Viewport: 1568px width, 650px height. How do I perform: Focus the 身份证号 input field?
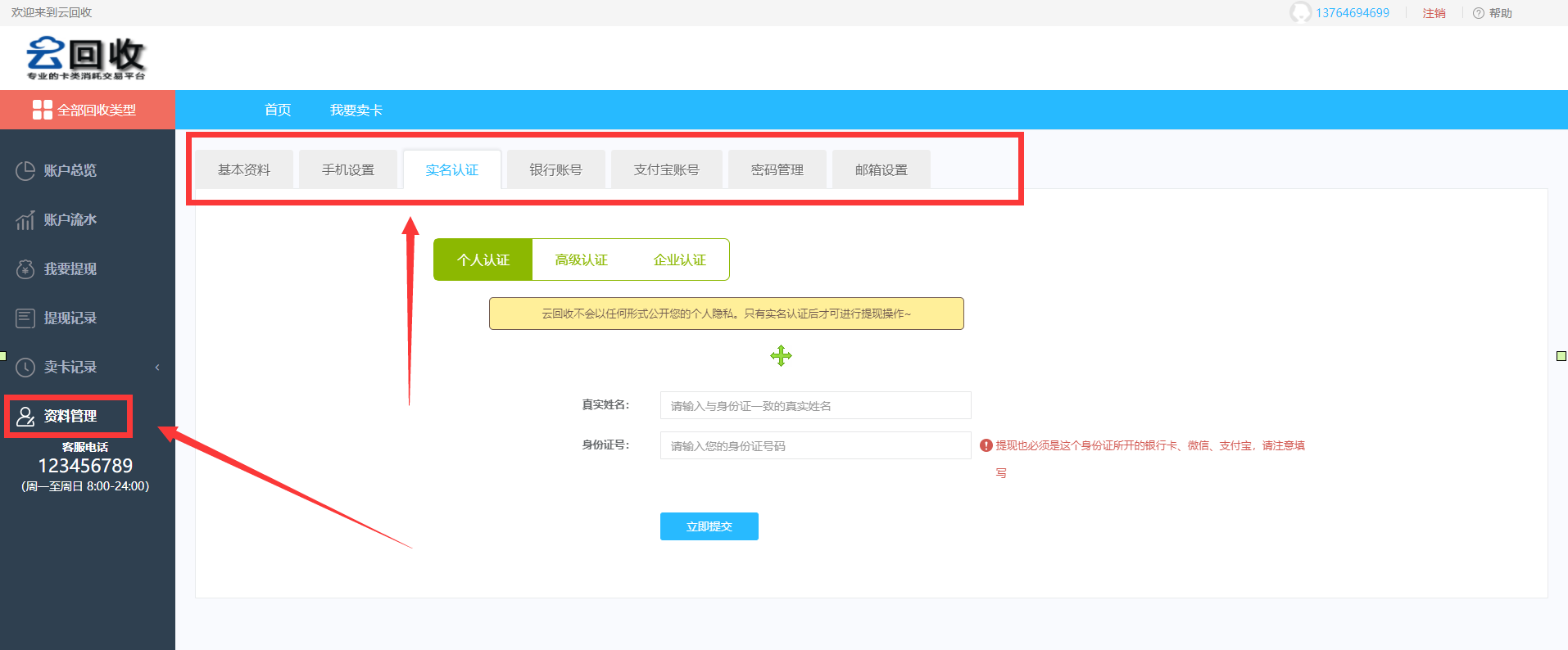pyautogui.click(x=816, y=445)
